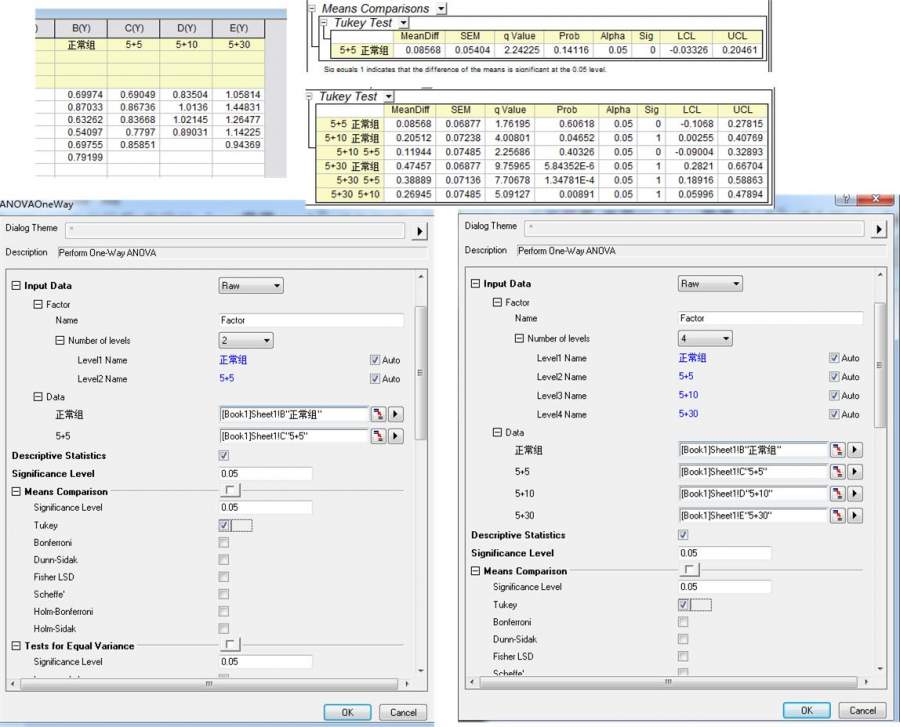Click the 5+30 data range input field

[752, 516]
